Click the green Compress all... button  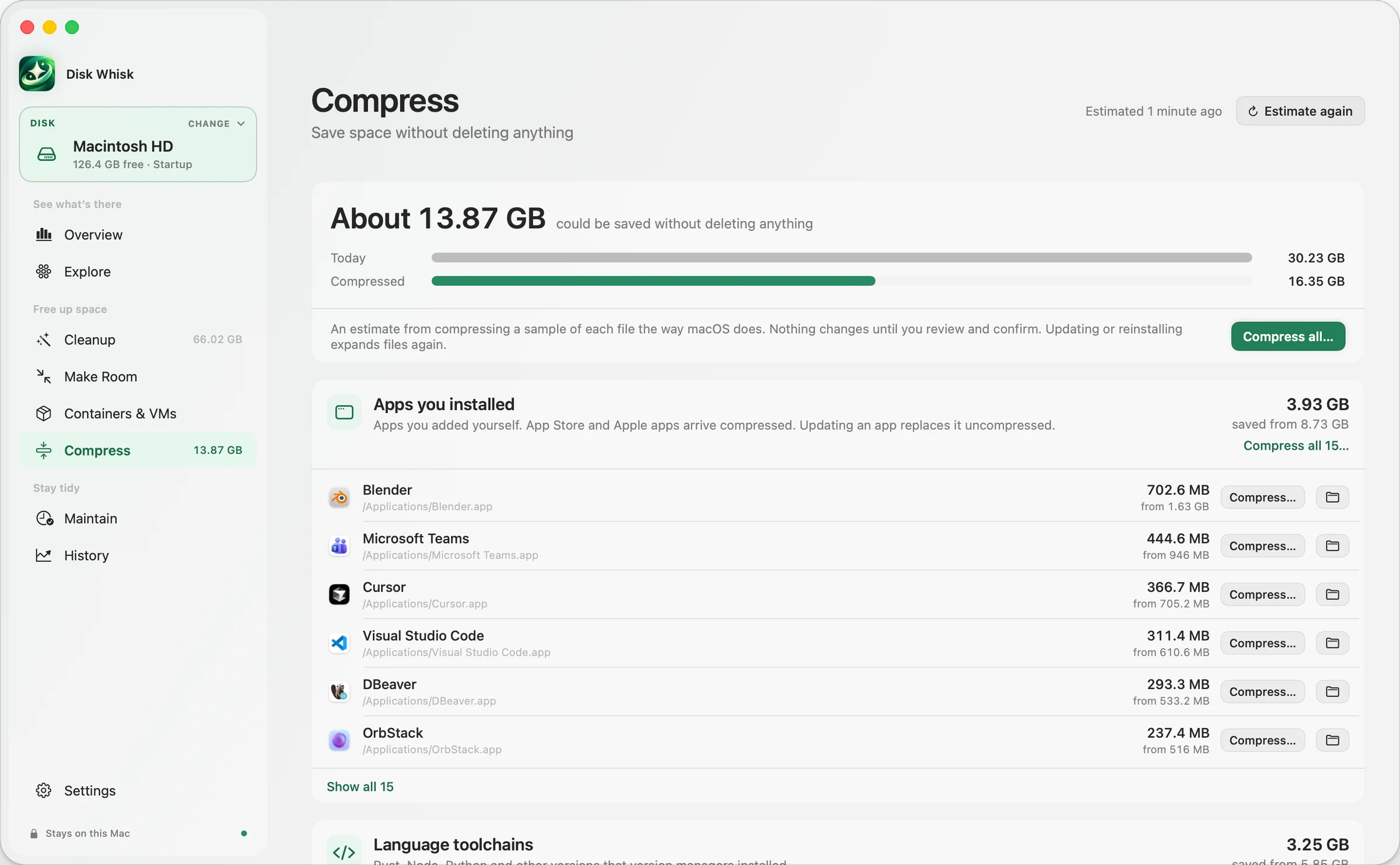coord(1288,337)
